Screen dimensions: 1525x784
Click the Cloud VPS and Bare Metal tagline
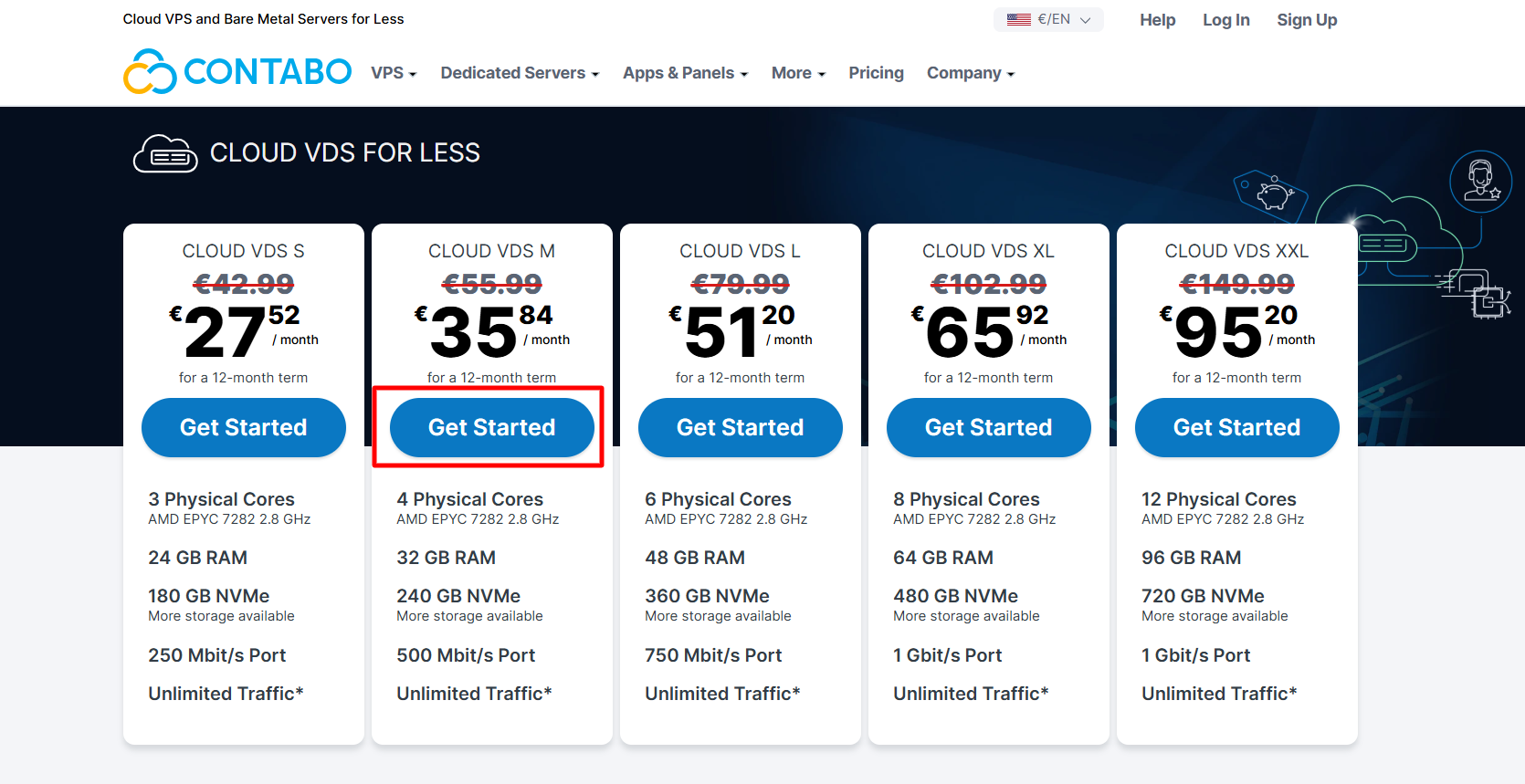tap(263, 19)
